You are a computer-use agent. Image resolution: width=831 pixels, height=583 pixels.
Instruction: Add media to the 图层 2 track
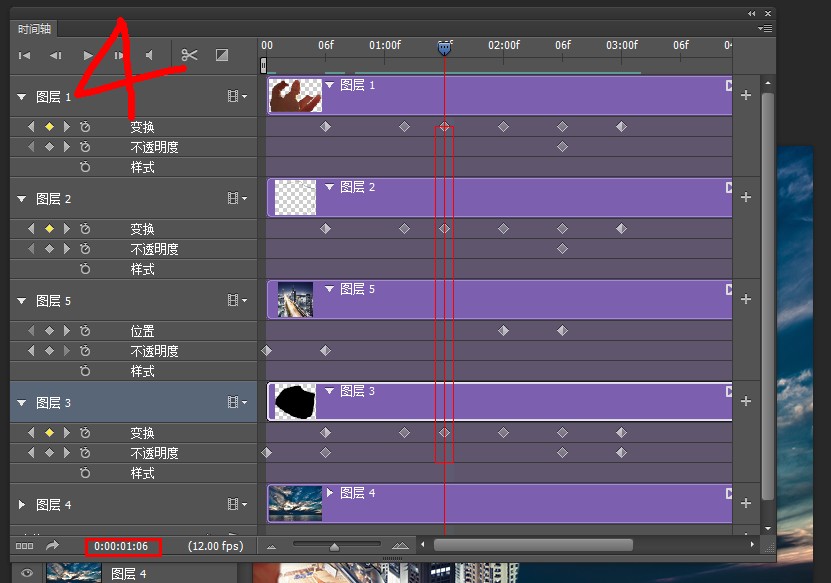(746, 197)
